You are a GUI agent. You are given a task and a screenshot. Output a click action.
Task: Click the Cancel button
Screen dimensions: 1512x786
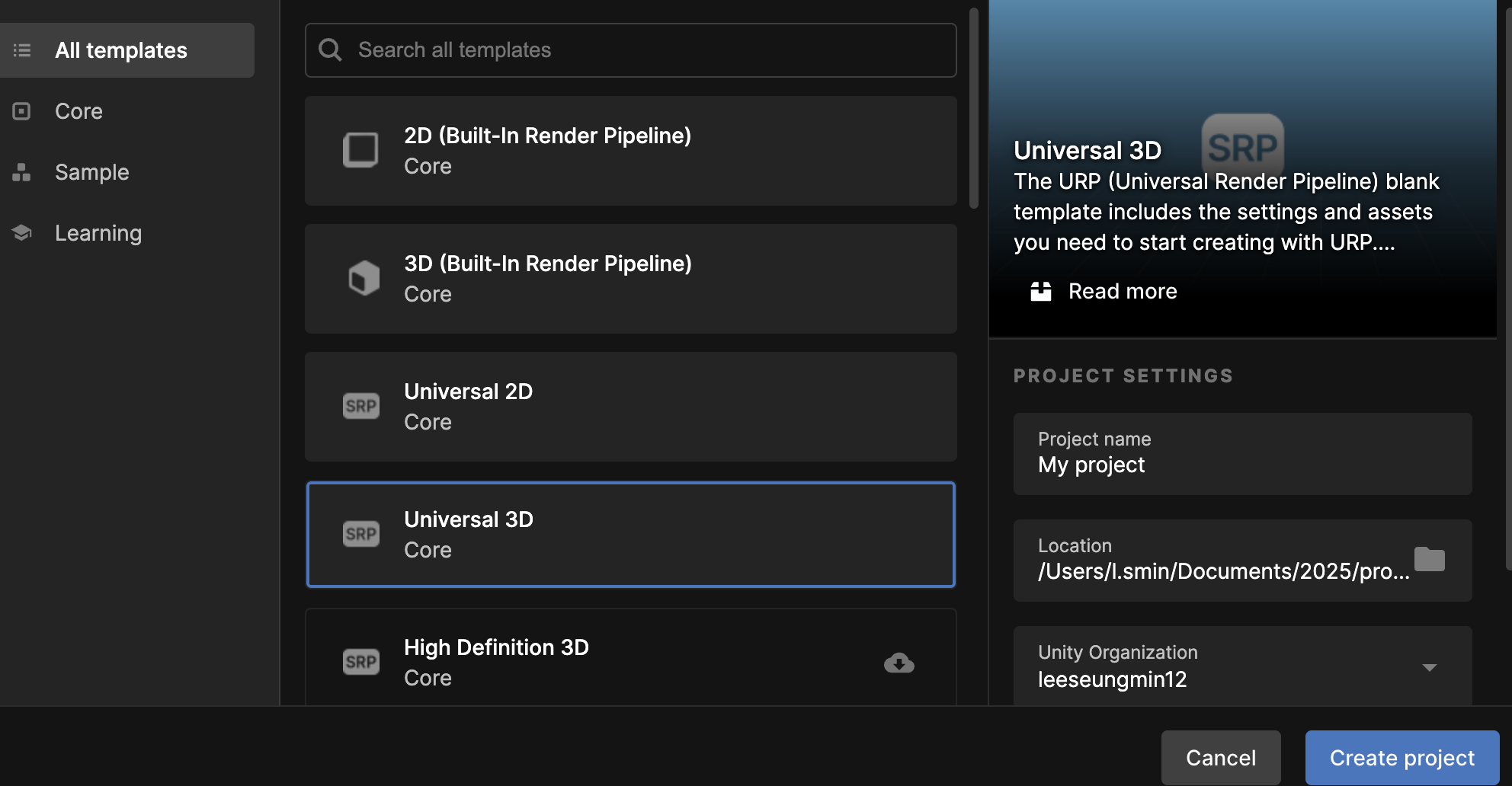[1221, 758]
